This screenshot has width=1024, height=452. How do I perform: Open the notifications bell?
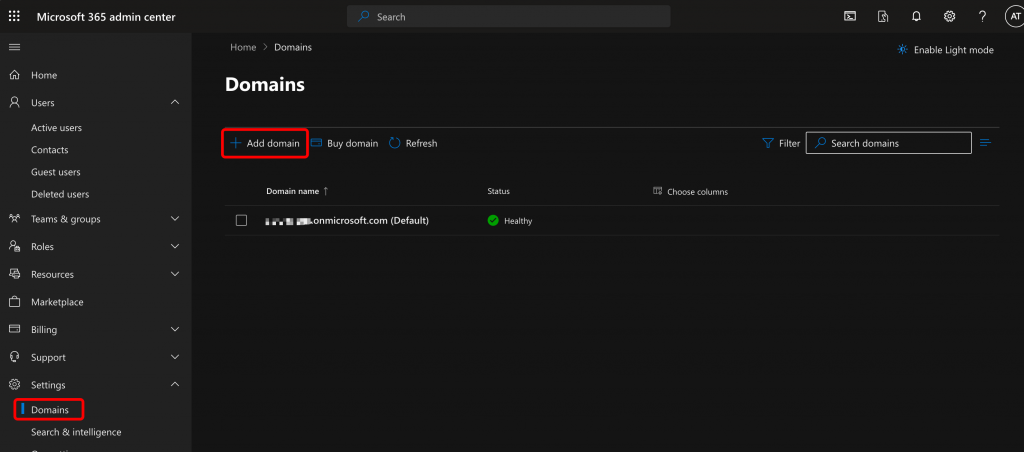[x=916, y=16]
